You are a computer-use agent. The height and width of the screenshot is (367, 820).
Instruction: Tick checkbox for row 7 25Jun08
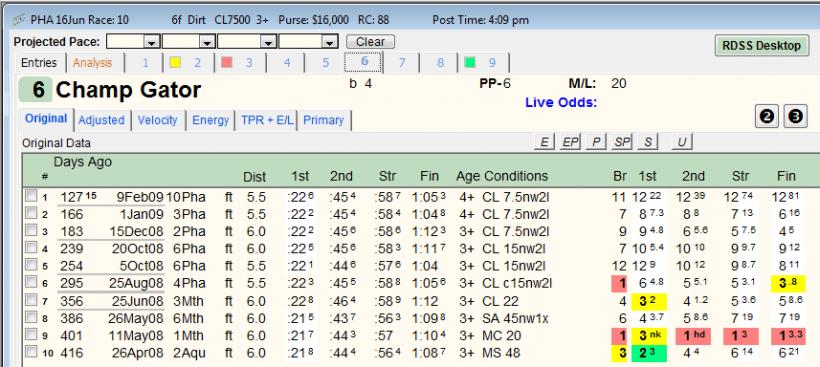tap(32, 300)
